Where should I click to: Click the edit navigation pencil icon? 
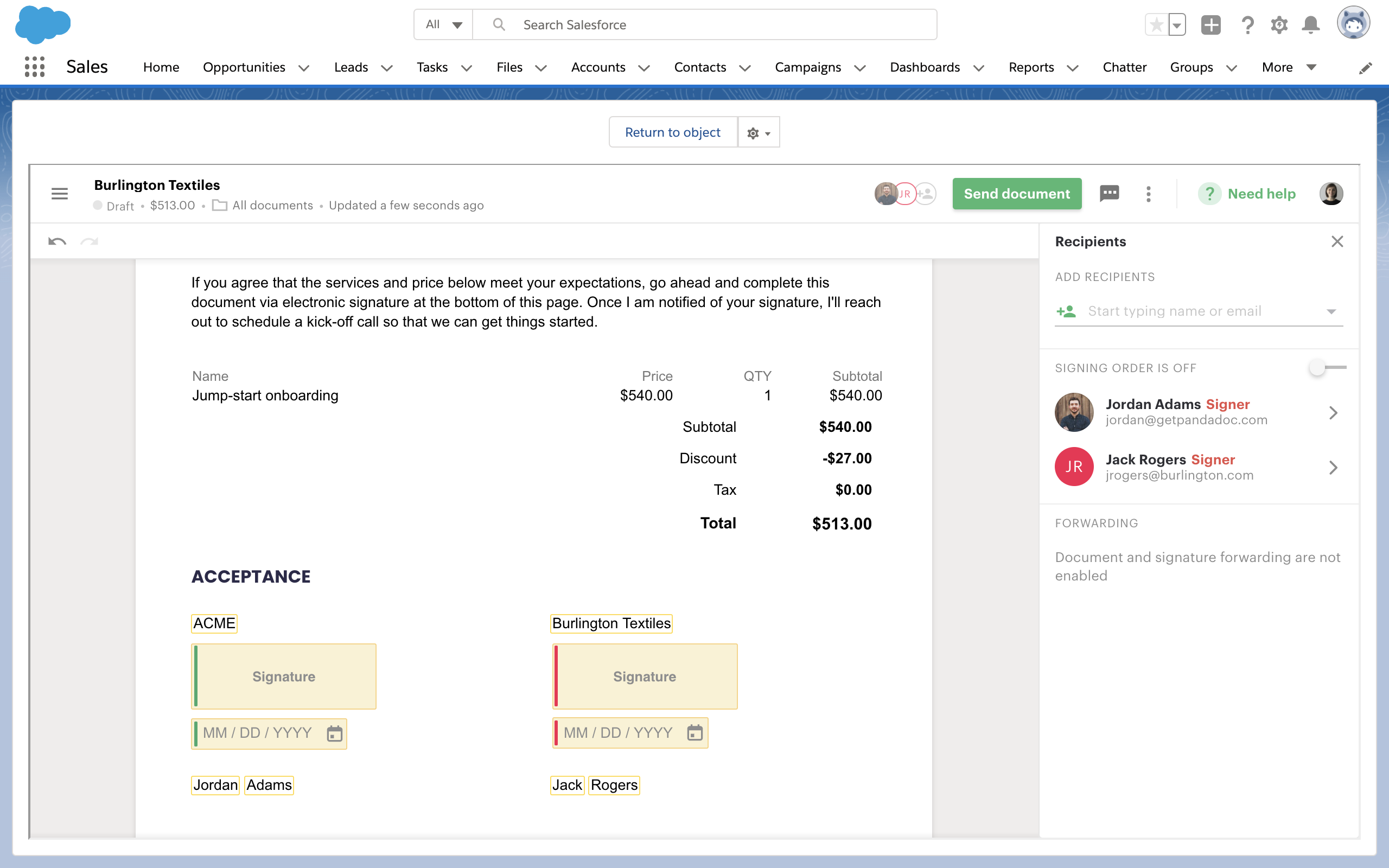[1366, 68]
